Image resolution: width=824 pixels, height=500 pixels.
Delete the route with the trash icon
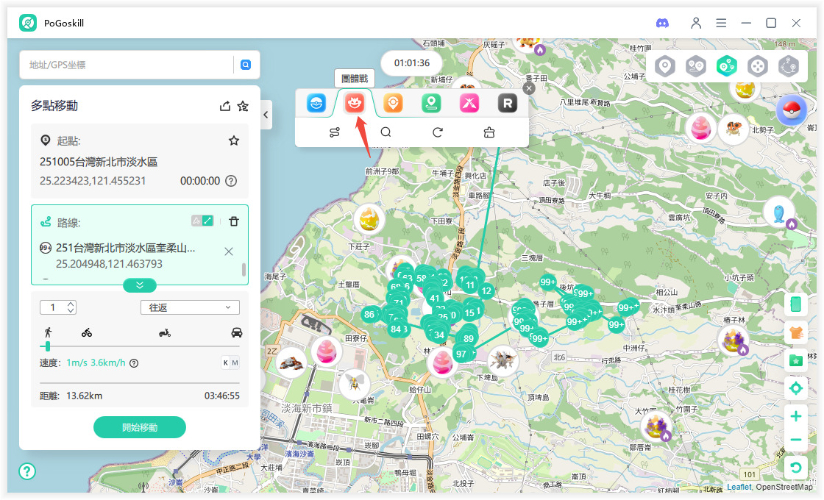[x=234, y=221]
